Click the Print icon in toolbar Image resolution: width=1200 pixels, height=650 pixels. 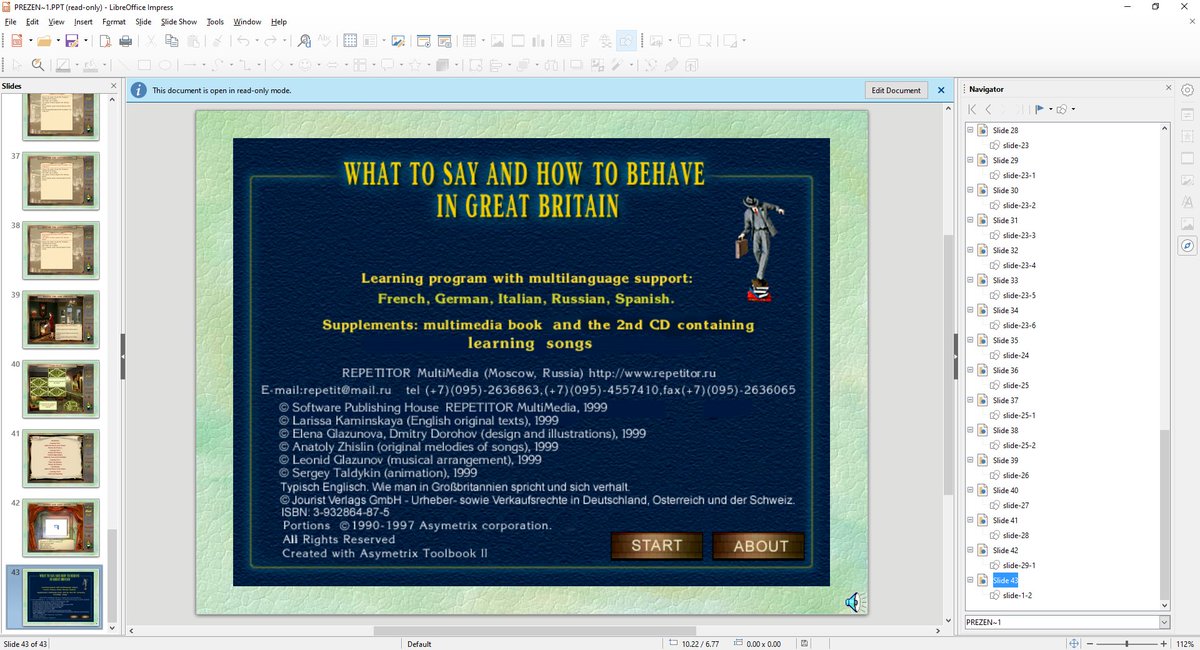(x=126, y=41)
